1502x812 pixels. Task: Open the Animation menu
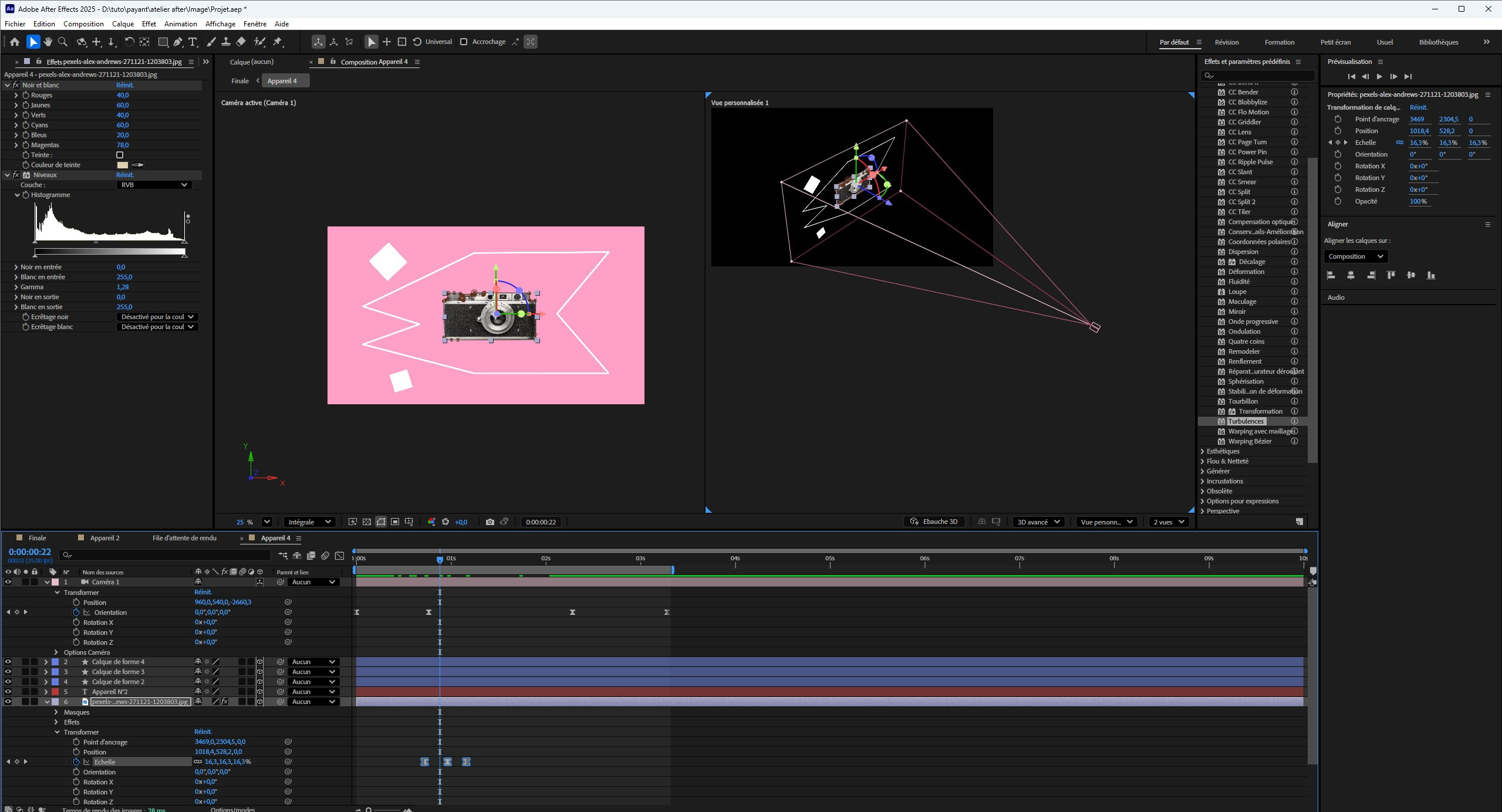(180, 24)
